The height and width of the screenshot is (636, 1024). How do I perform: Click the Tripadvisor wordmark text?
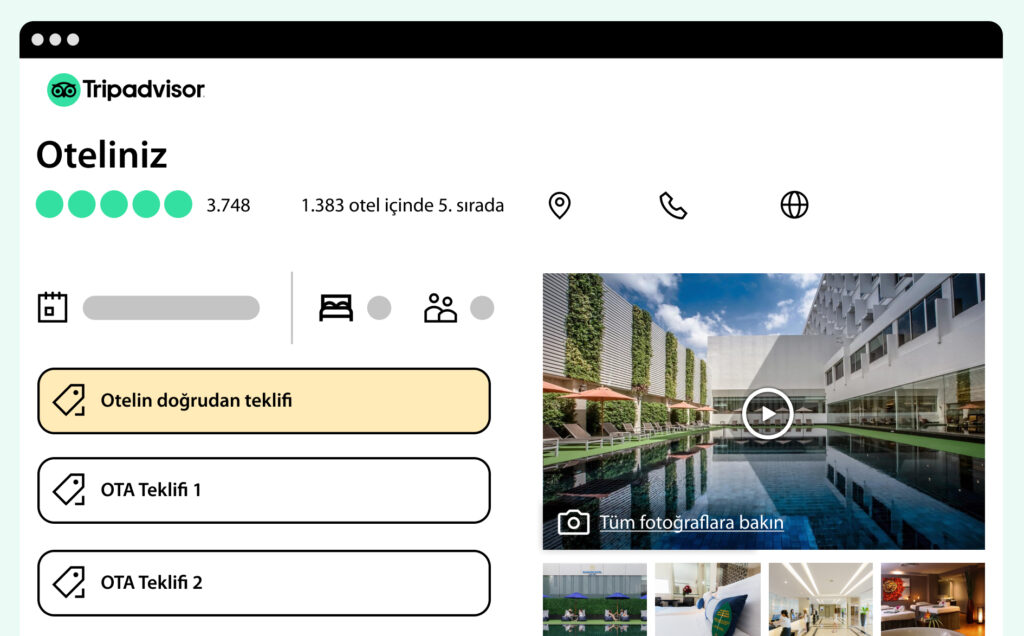tap(144, 89)
